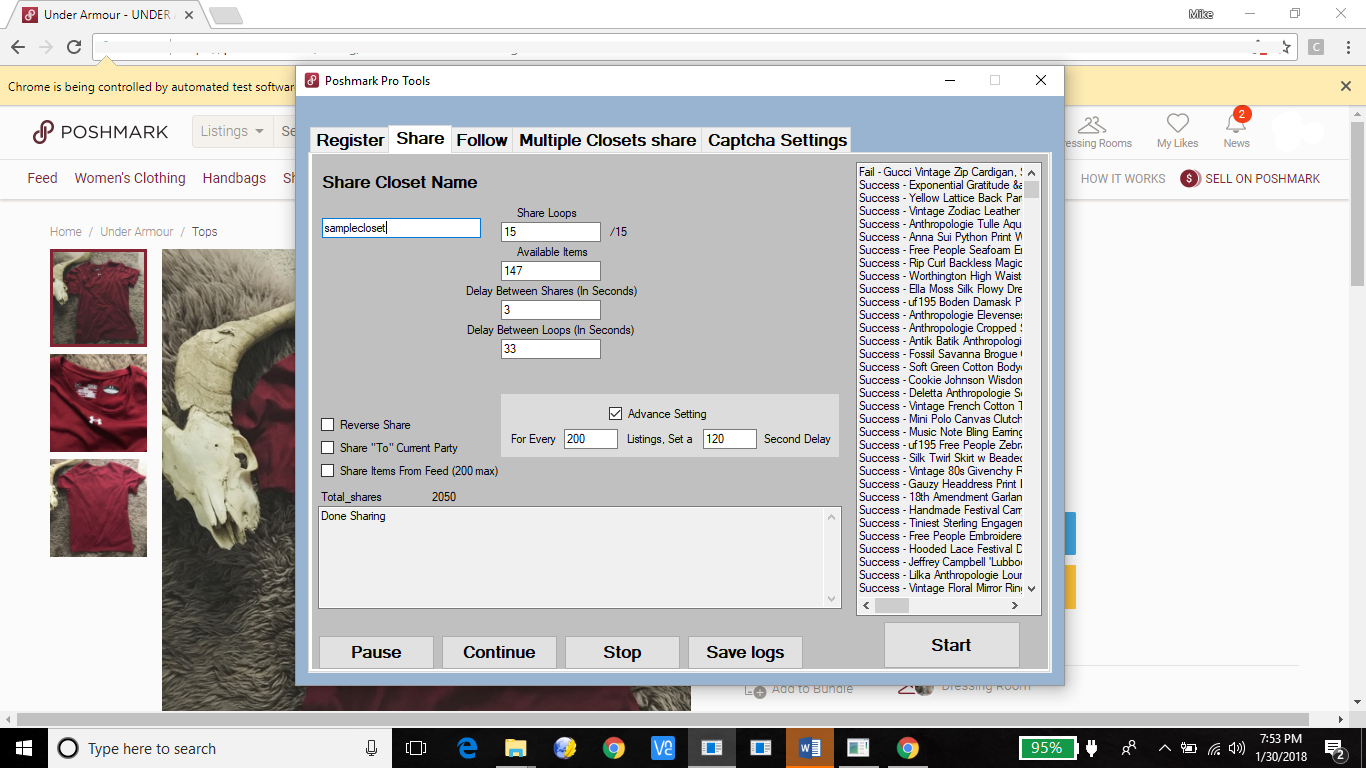This screenshot has height=768, width=1366.
Task: Click the Share Loops input box
Action: (x=551, y=232)
